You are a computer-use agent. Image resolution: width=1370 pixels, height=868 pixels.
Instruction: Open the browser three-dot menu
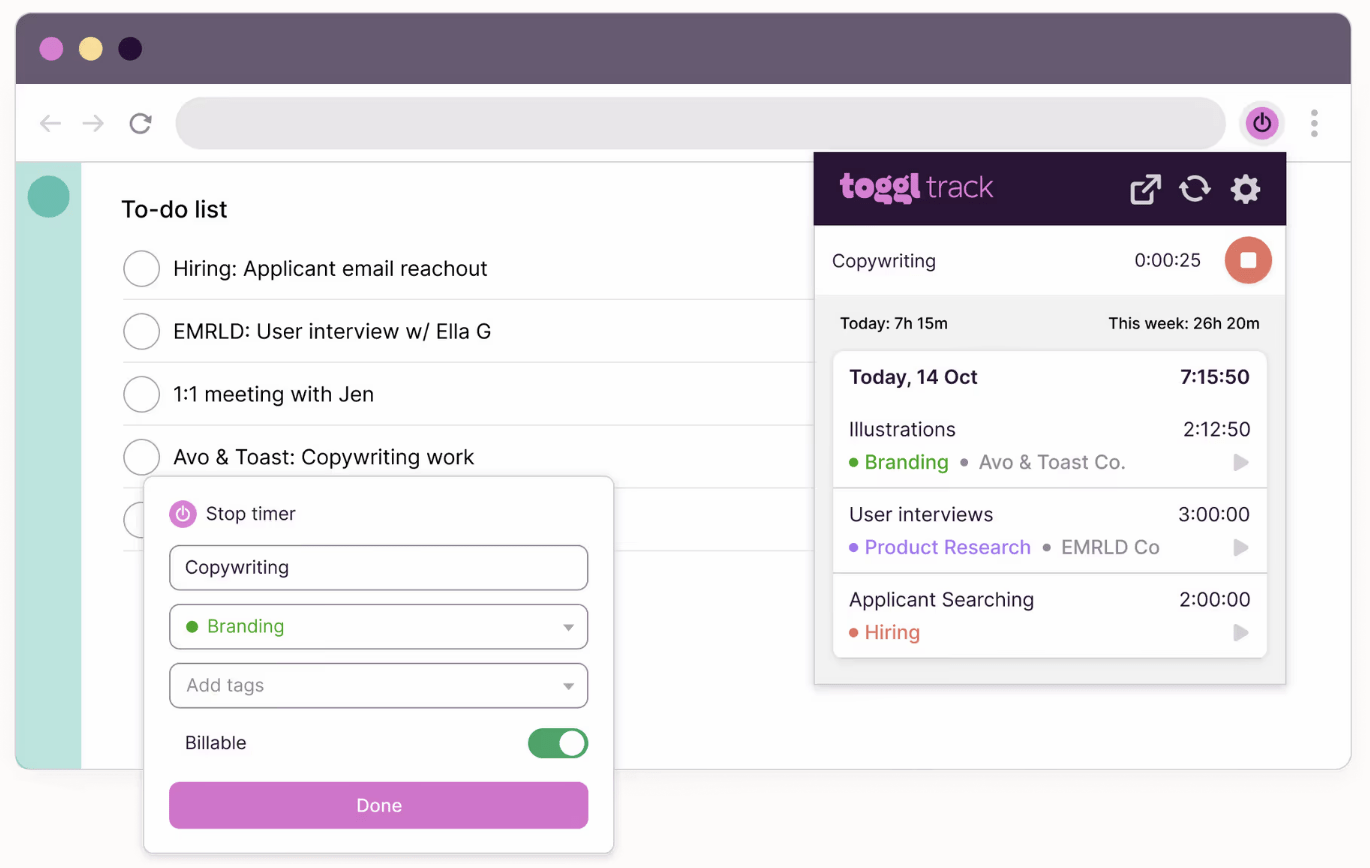pyautogui.click(x=1314, y=123)
